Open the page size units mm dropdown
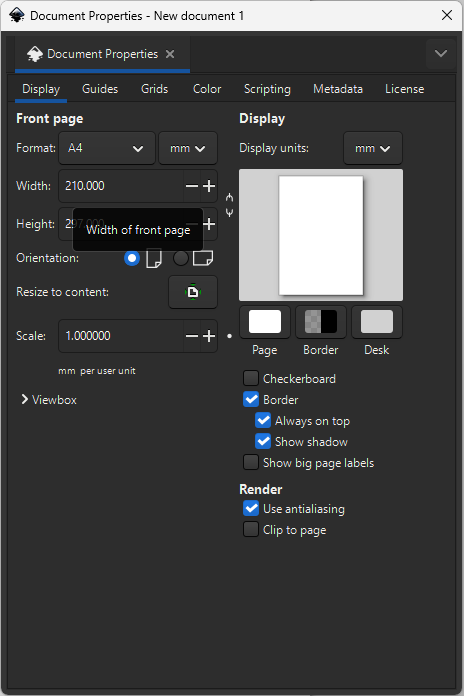Screen dimensions: 464x696 pos(188,148)
